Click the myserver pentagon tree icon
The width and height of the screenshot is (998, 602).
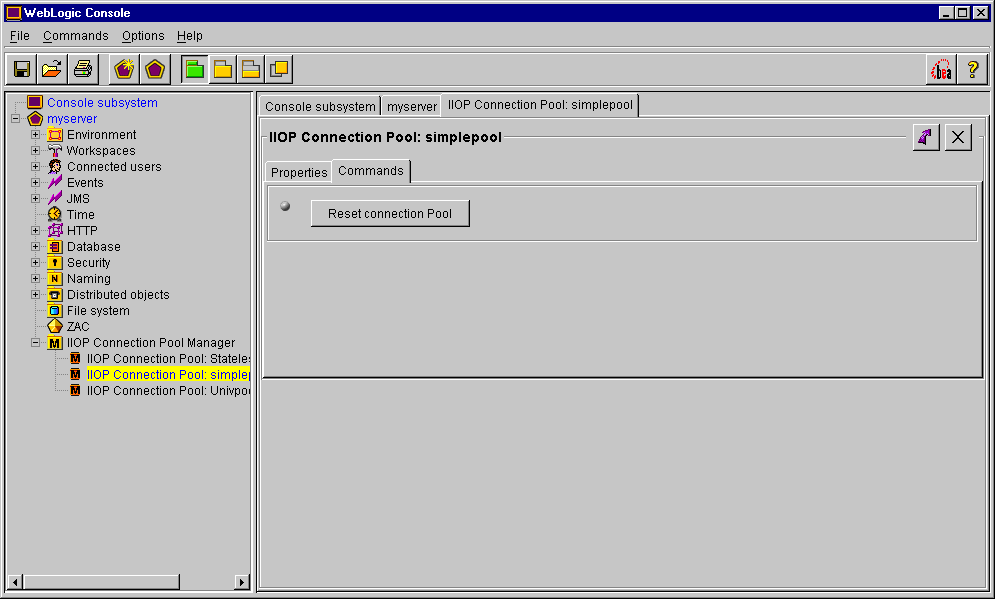[x=35, y=119]
